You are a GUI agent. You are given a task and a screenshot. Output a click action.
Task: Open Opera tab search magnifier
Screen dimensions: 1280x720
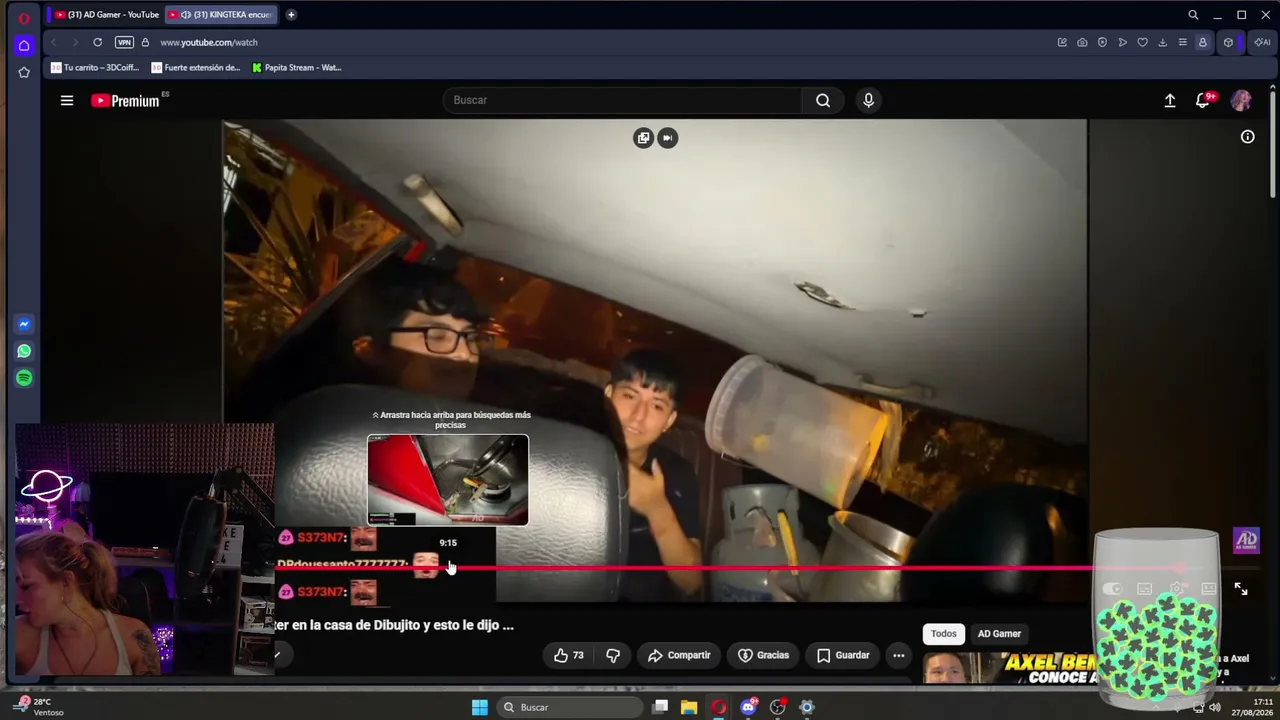coord(1193,15)
